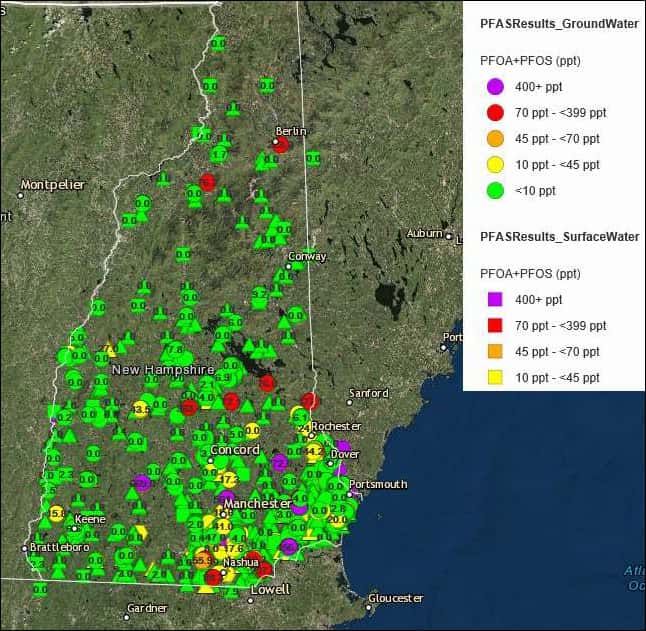Click the Concord city label
646x631 pixels.
[x=235, y=449]
